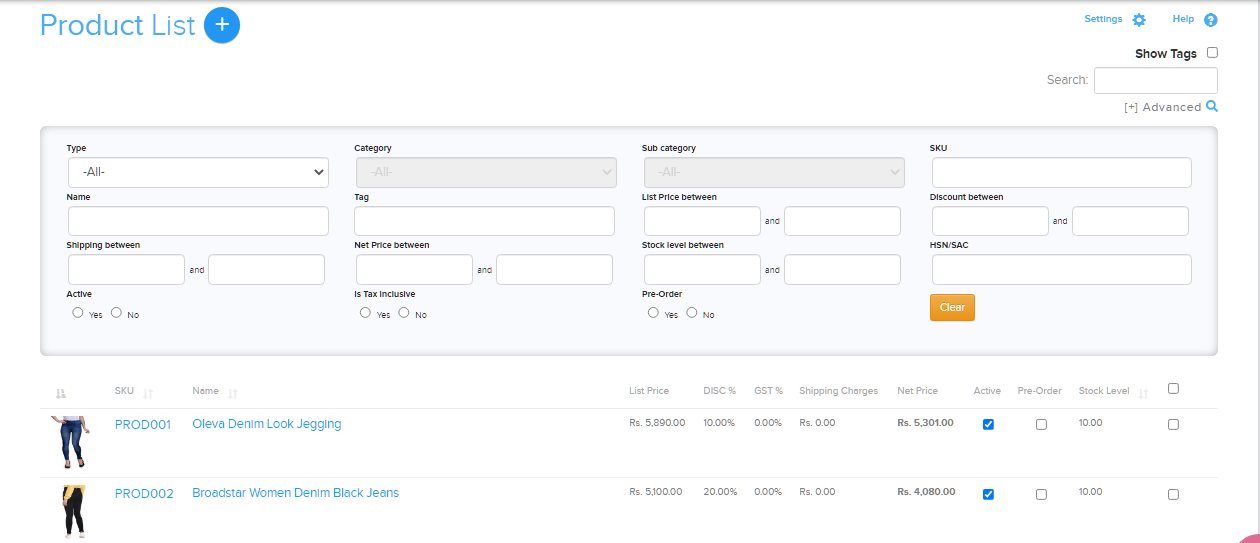Uncheck Active for Oleva Denim Look Jegging
Screen dimensions: 1260x543
pos(988,424)
